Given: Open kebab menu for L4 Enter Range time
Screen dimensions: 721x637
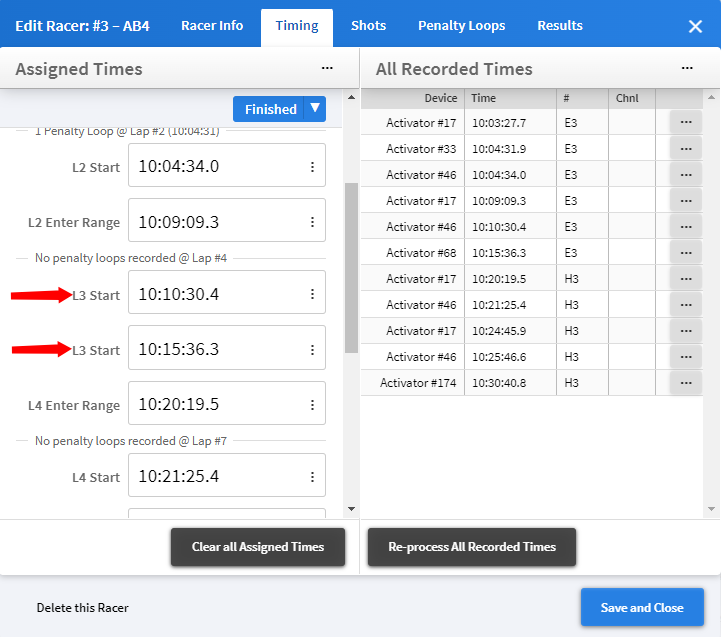Looking at the screenshot, I should [312, 405].
